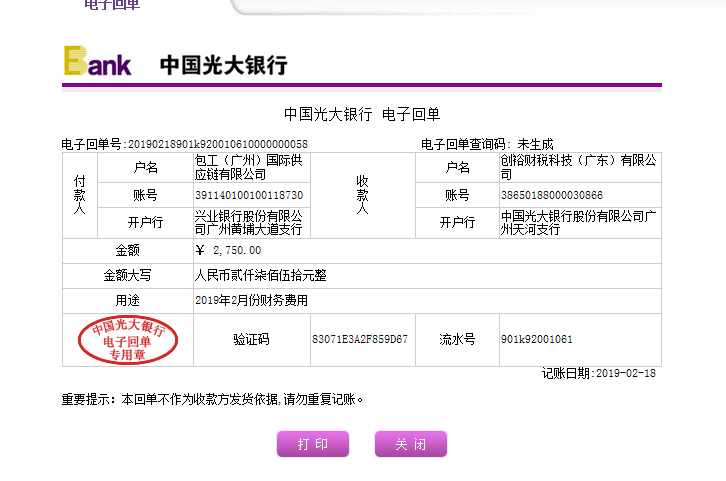This screenshot has height=481, width=726.
Task: Click the 关闭 close button
Action: click(411, 444)
